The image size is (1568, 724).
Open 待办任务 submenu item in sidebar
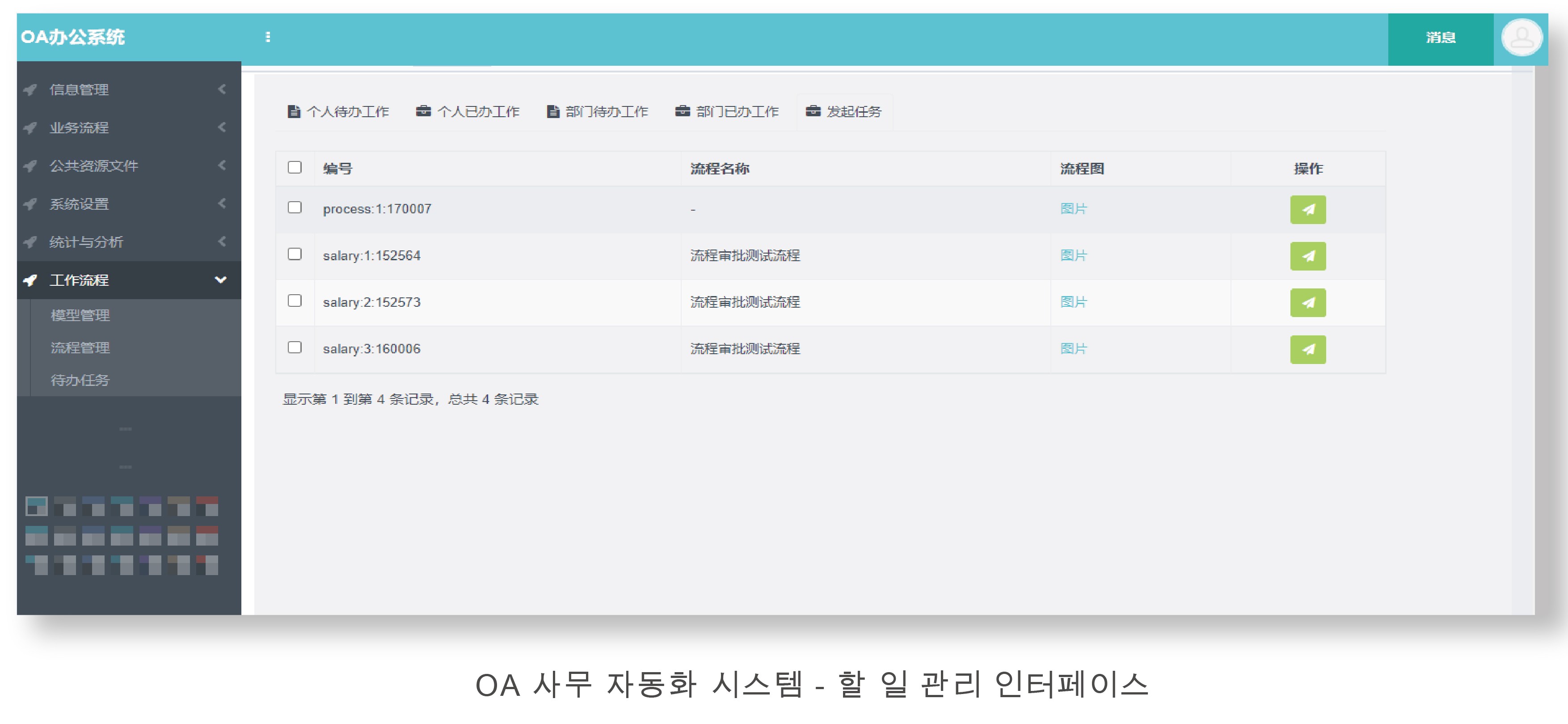click(x=80, y=380)
